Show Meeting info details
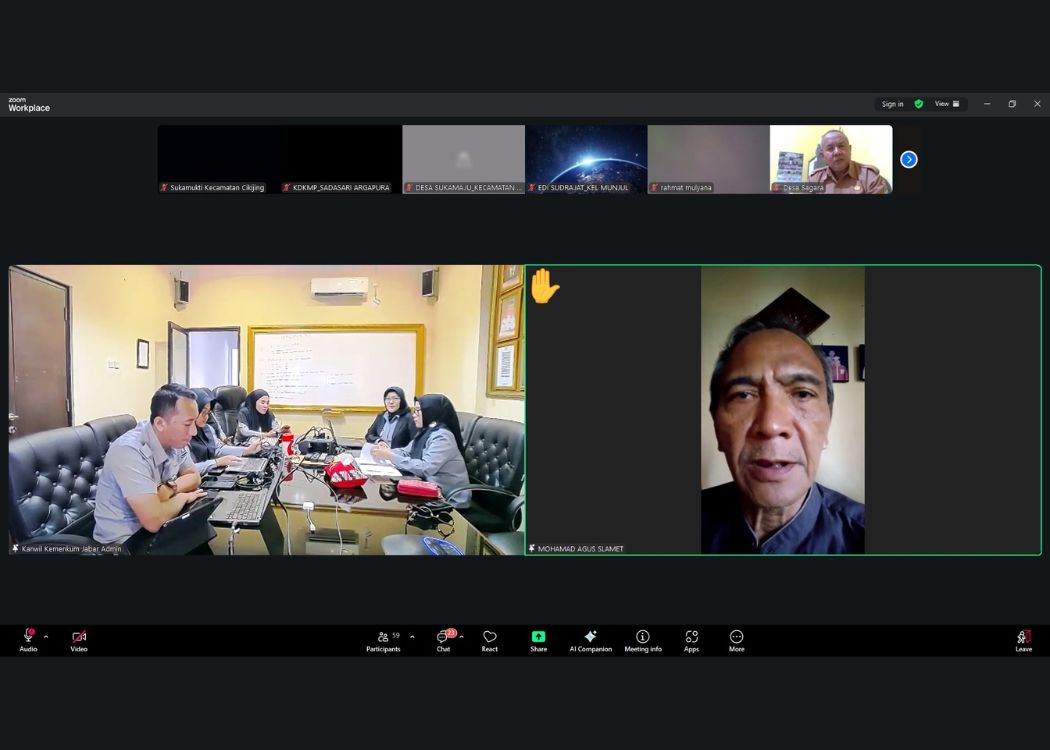This screenshot has height=750, width=1050. 643,640
